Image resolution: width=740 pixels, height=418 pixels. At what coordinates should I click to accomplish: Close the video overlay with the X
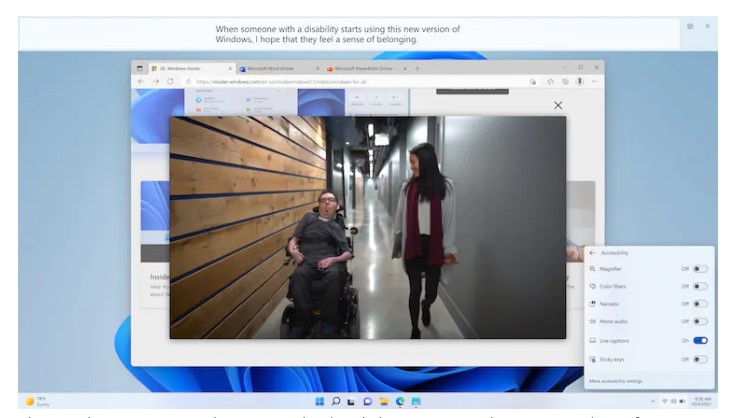[558, 105]
